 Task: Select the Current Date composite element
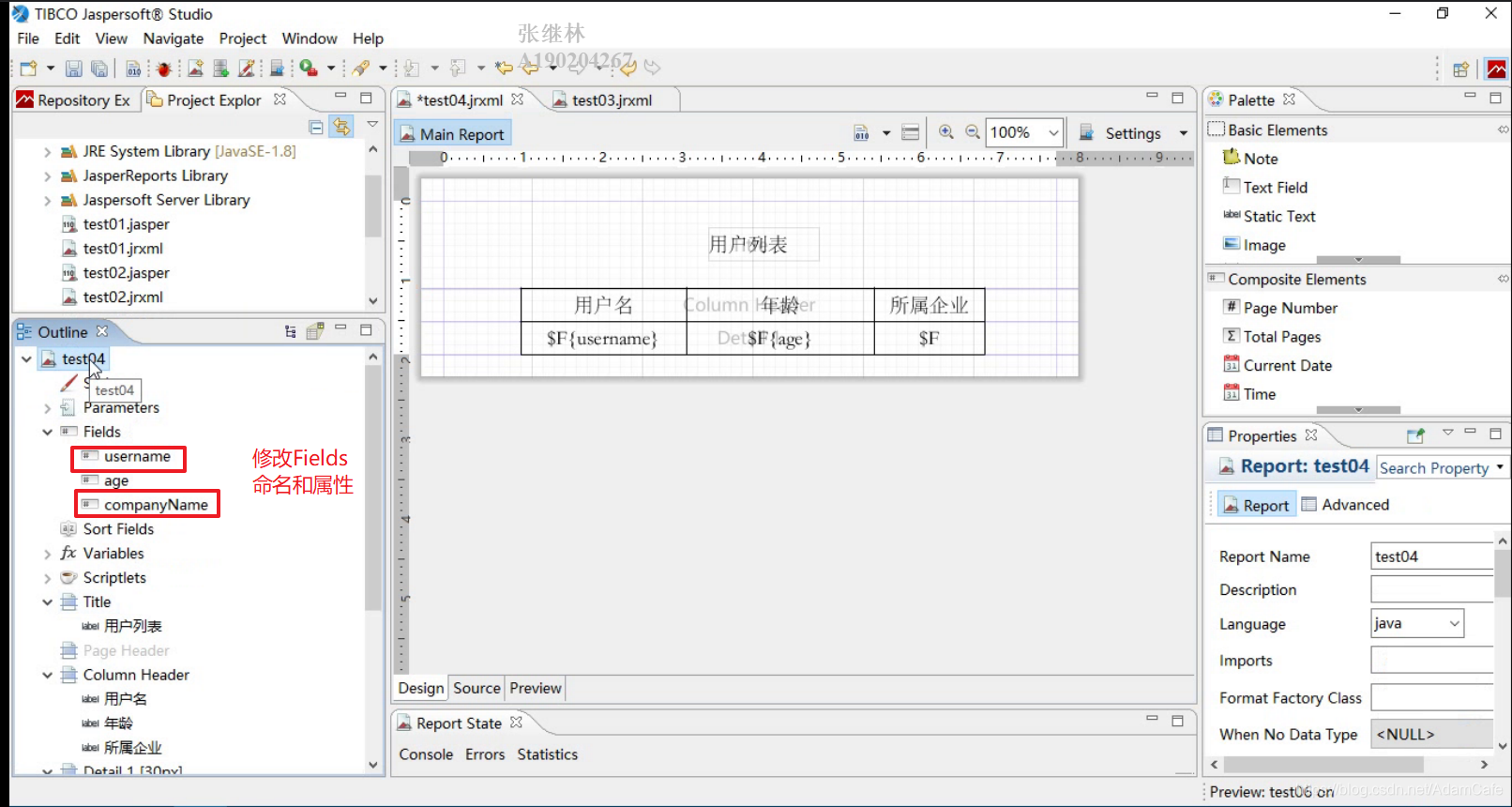[1278, 366]
